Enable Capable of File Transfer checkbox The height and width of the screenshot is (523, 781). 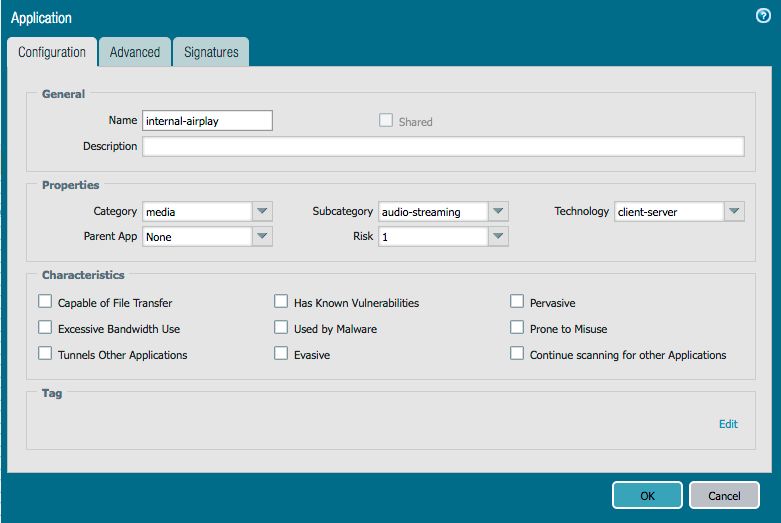[45, 302]
